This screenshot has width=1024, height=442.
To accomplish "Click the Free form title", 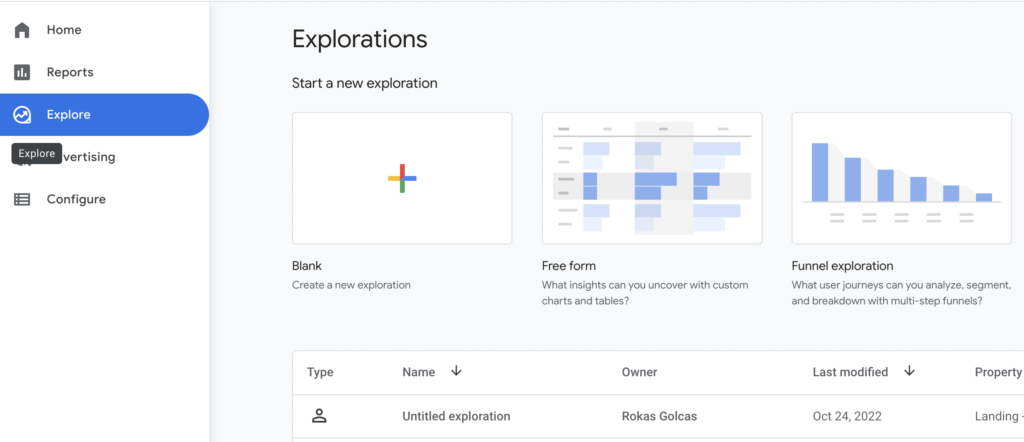I will tap(569, 266).
